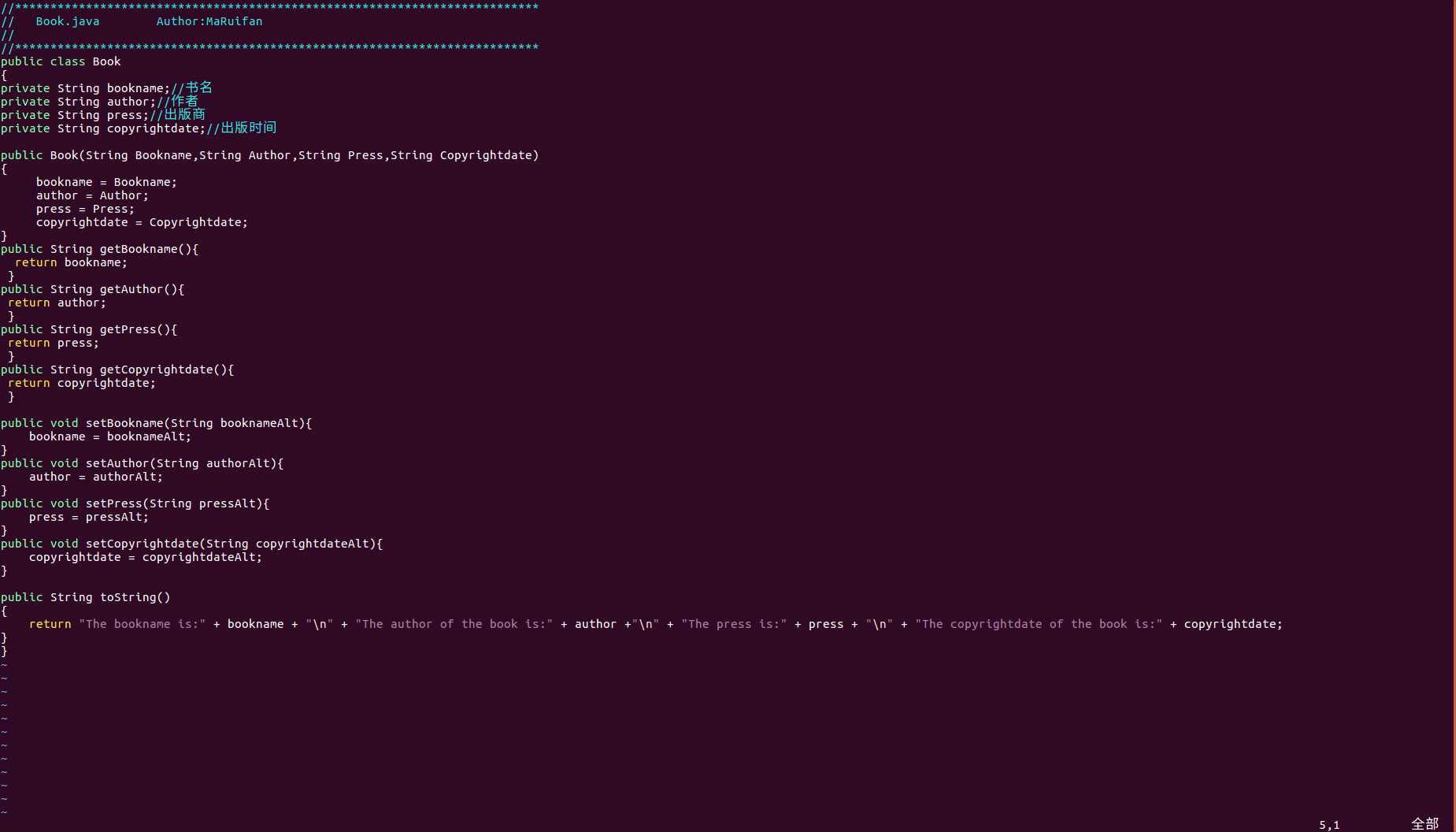The image size is (1456, 832).
Task: Click the Book constructor signature line
Action: 270,155
